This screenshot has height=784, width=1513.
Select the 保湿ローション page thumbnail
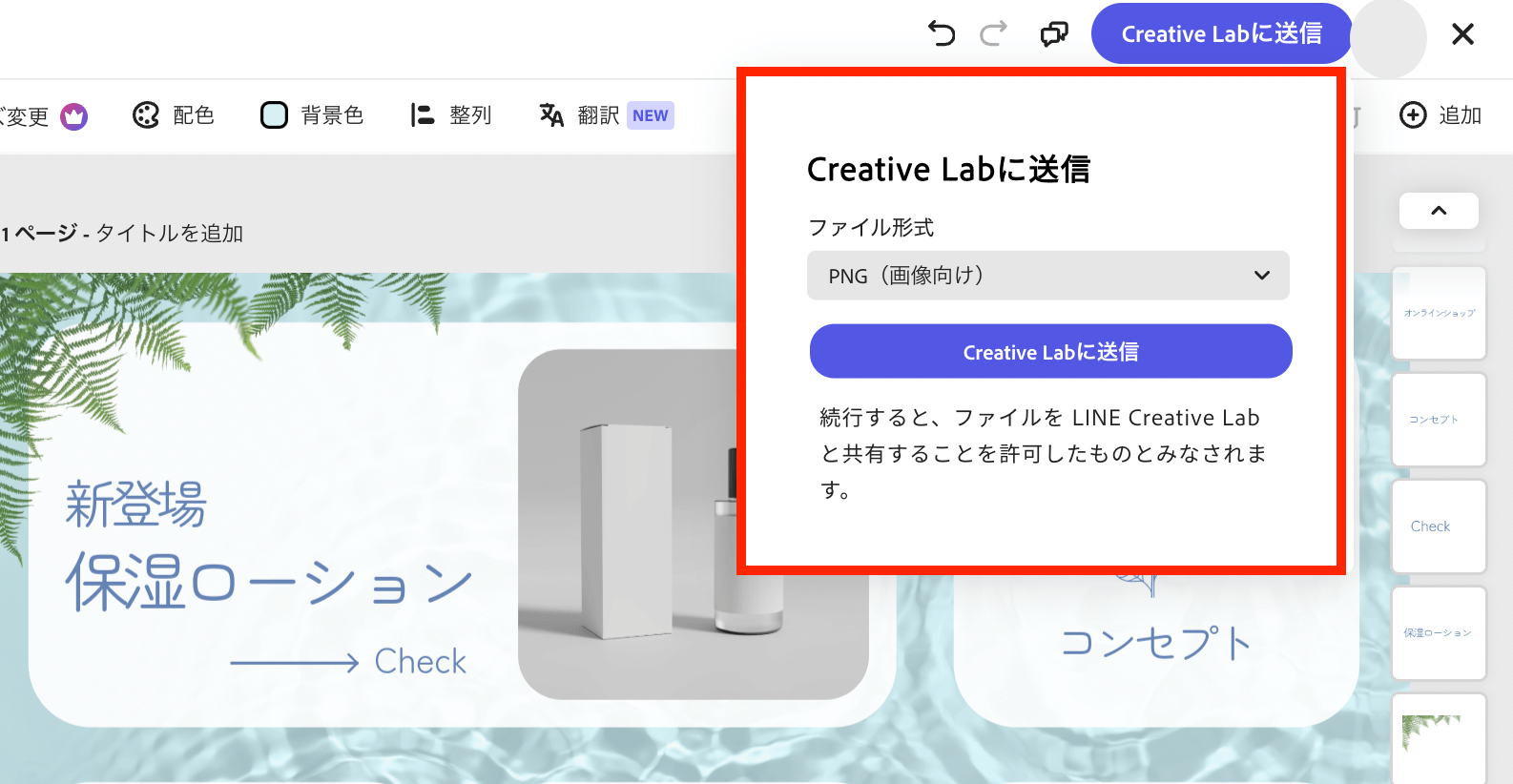pos(1439,633)
